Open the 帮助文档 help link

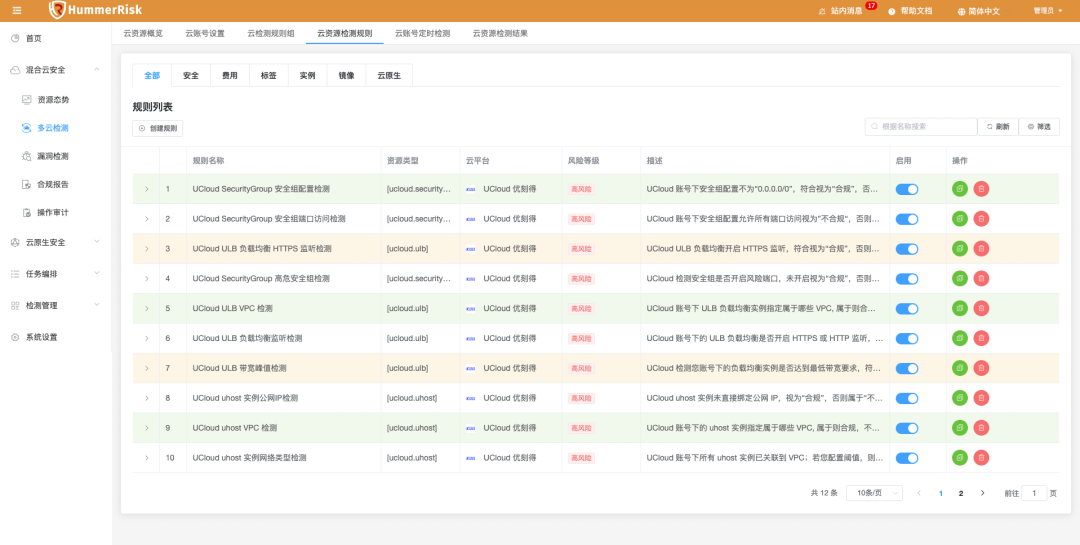[910, 11]
